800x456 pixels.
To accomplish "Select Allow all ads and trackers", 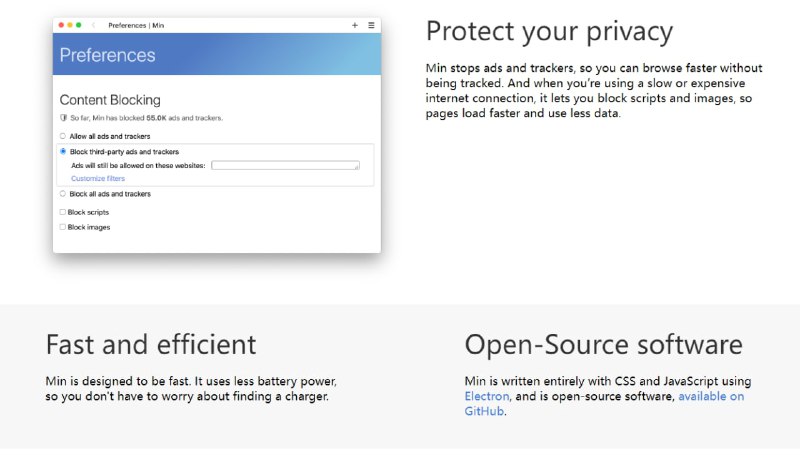I will pyautogui.click(x=63, y=135).
